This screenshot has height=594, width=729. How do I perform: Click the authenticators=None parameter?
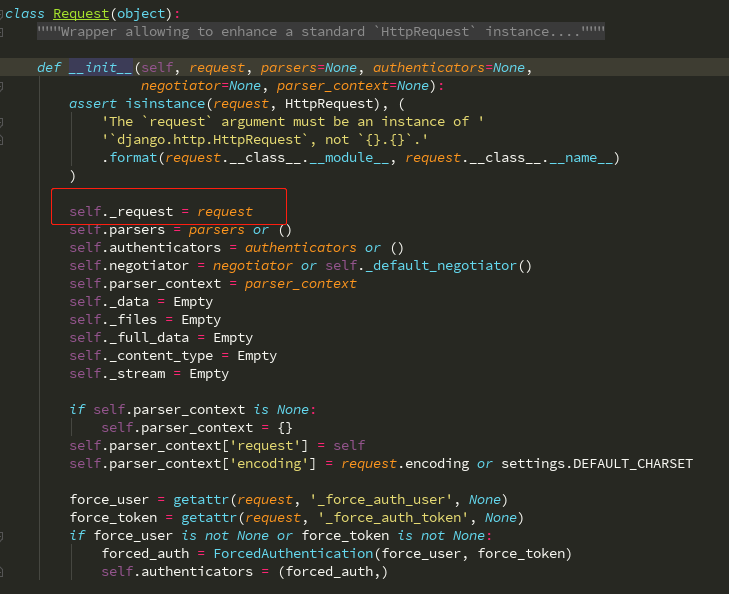pyautogui.click(x=449, y=68)
